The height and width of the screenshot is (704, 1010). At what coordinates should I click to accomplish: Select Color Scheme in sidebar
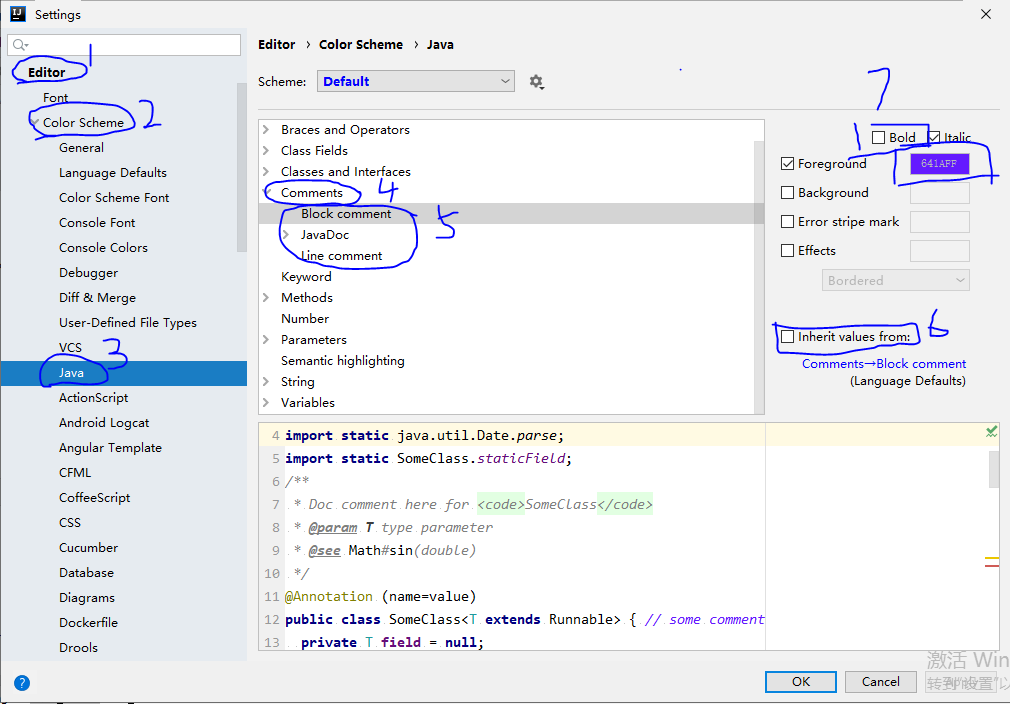tap(83, 122)
